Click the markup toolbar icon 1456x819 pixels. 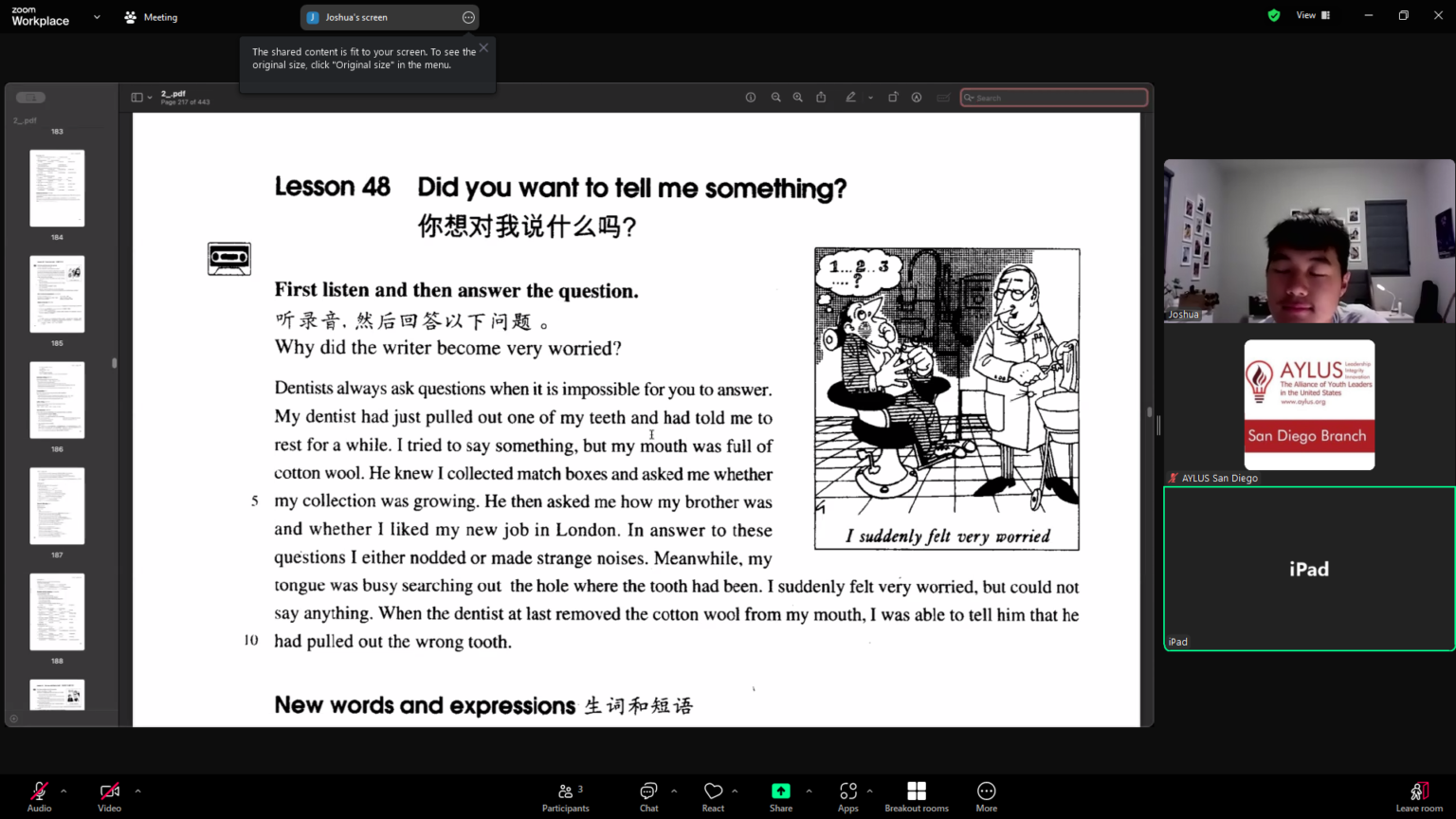tap(917, 98)
